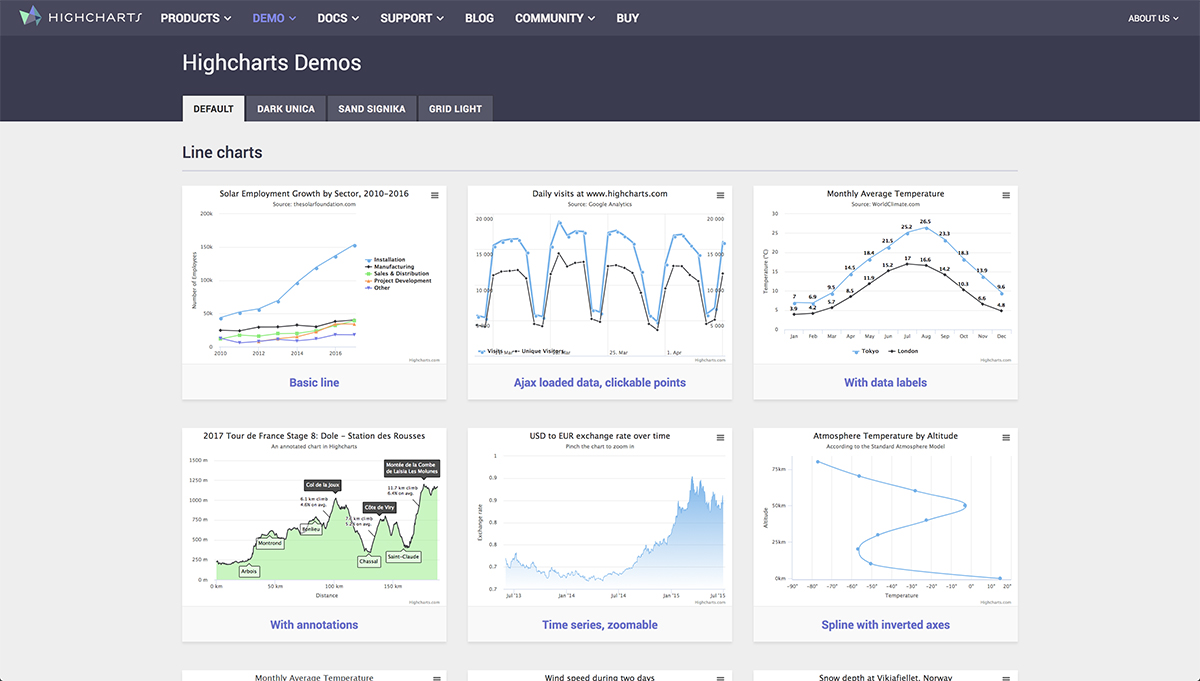Screen dimensions: 1200x681
Task: Click the Highcharts Demos page heading
Action: pyautogui.click(x=272, y=63)
